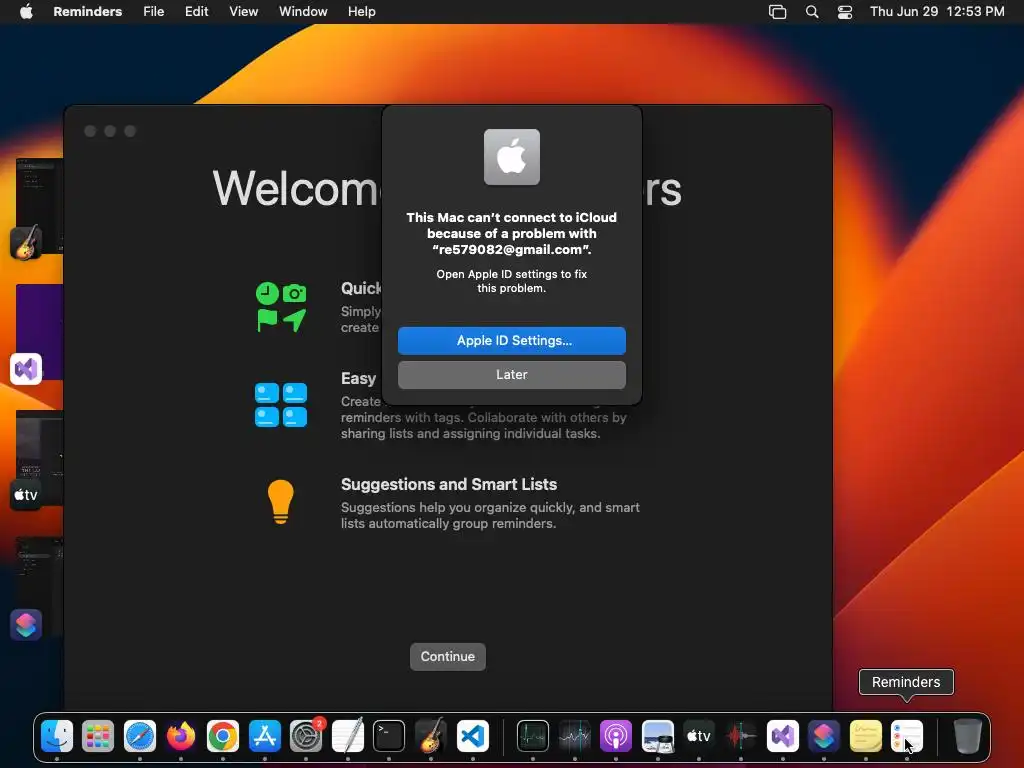Click the date and time clock
Viewport: 1024px width, 768px height.
tap(937, 12)
